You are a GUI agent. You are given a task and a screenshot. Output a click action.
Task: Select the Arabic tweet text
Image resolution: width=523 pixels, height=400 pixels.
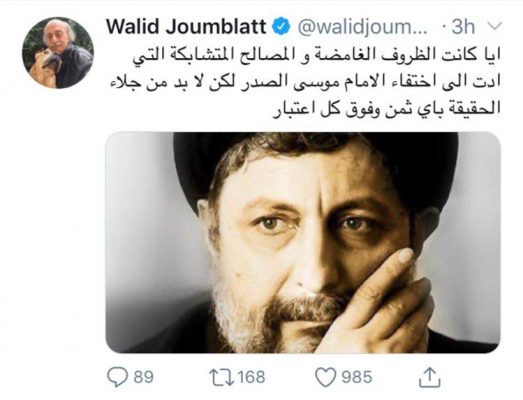305,82
